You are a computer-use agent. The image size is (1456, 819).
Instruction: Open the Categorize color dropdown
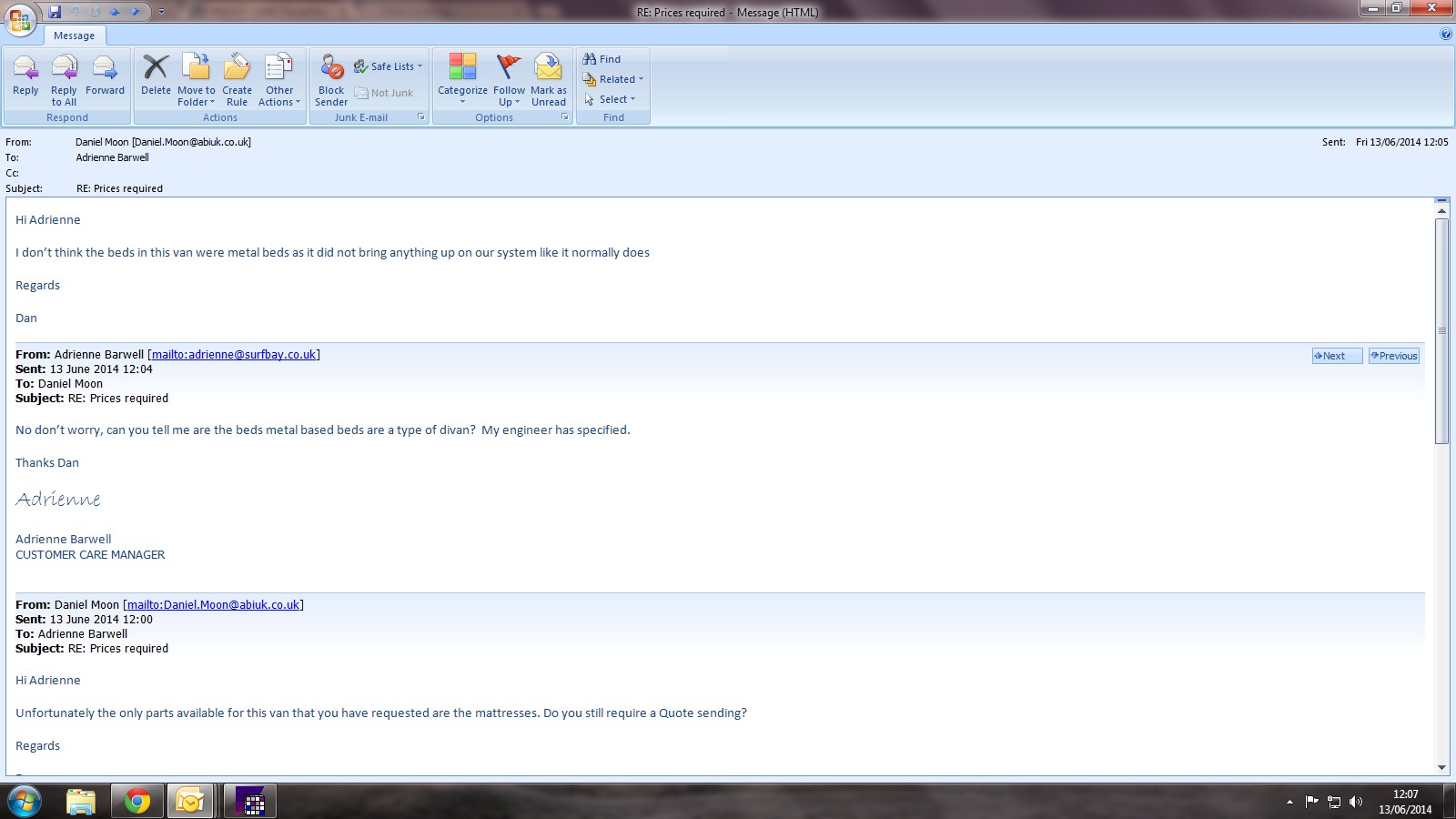(462, 76)
